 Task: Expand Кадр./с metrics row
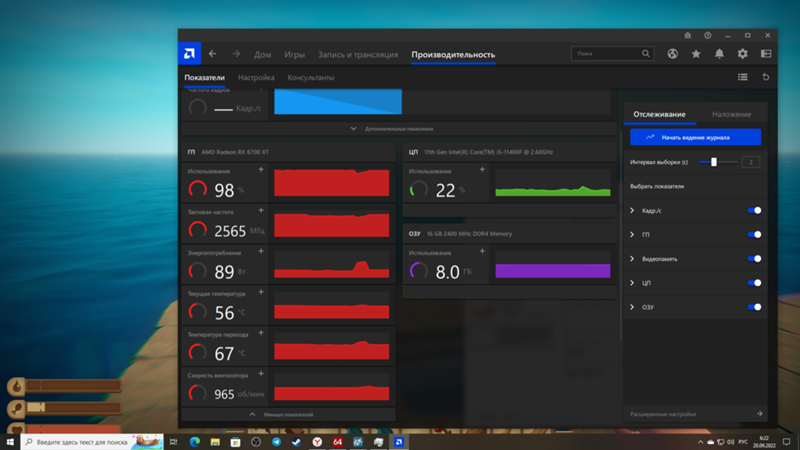tap(632, 210)
